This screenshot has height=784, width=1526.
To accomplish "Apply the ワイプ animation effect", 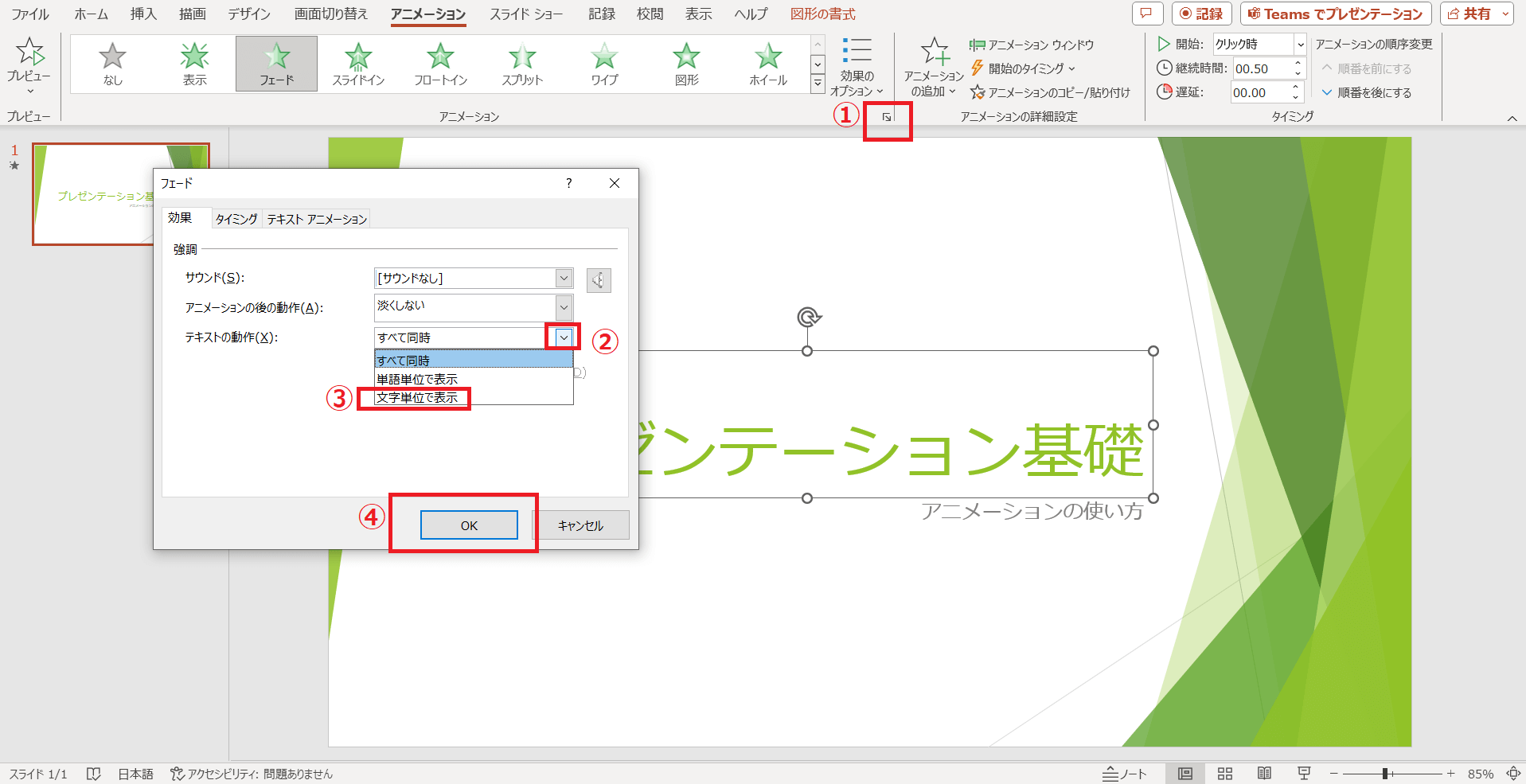I will pos(604,64).
